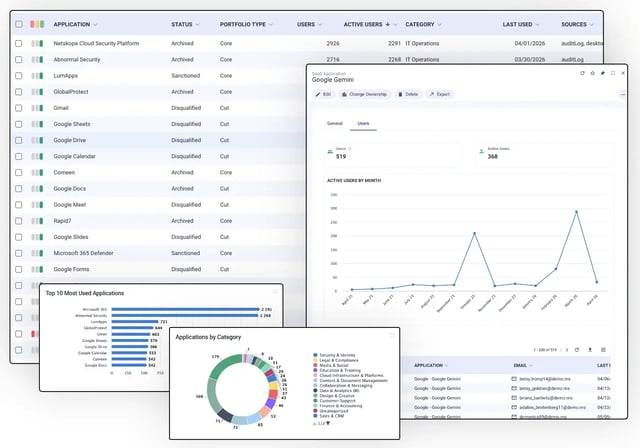Click risk indicator icon for Rapid7 row
This screenshot has width=640, height=448.
point(37,221)
